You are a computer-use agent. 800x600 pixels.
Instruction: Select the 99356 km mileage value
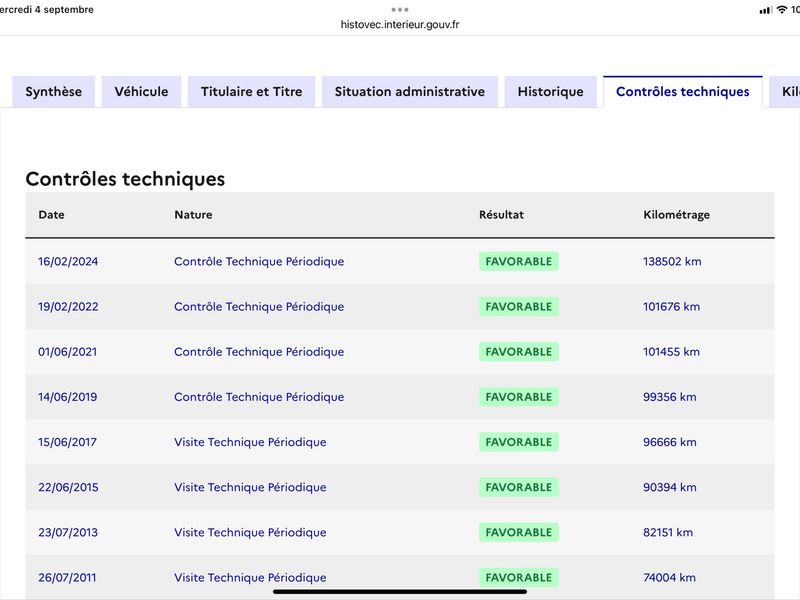point(669,397)
